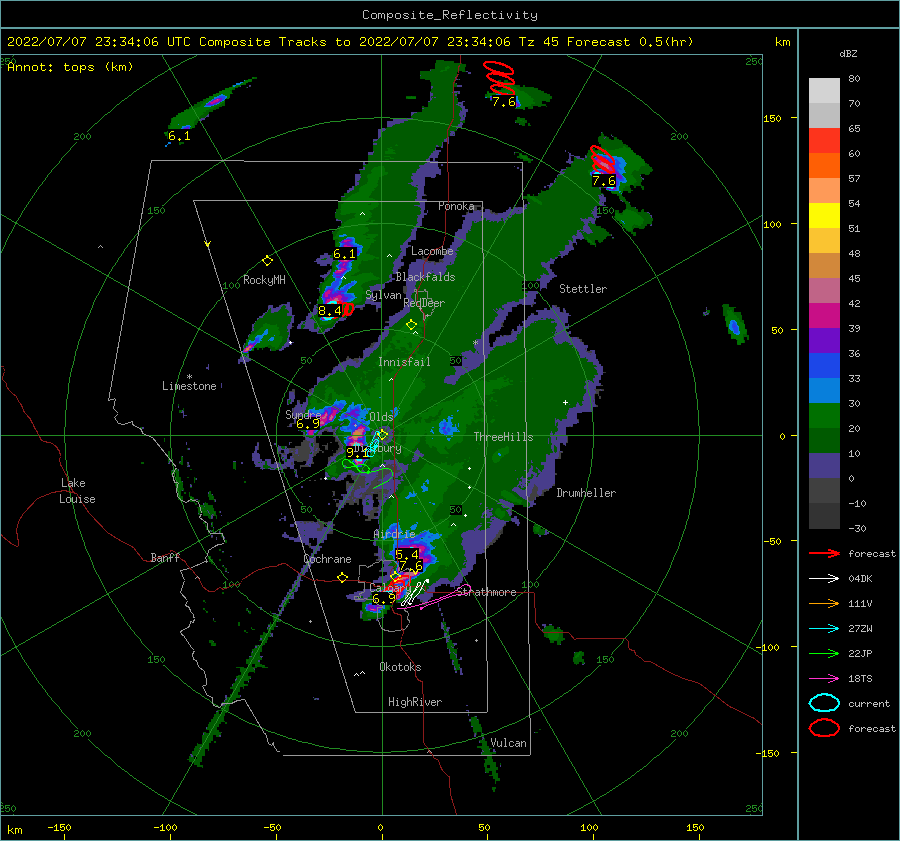
Task: Click the 6.9 storm top label near Sundre
Action: tap(308, 424)
